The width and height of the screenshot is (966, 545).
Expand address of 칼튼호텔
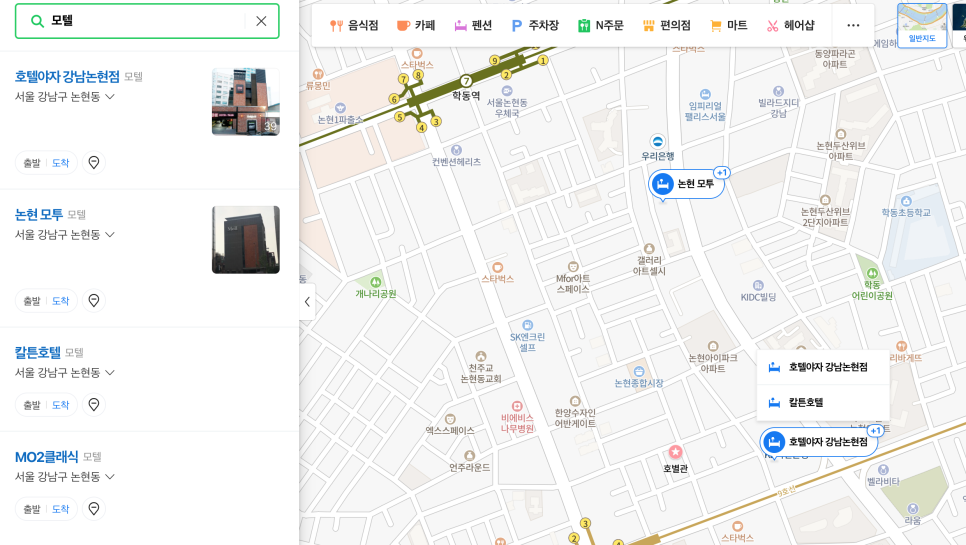click(x=110, y=373)
